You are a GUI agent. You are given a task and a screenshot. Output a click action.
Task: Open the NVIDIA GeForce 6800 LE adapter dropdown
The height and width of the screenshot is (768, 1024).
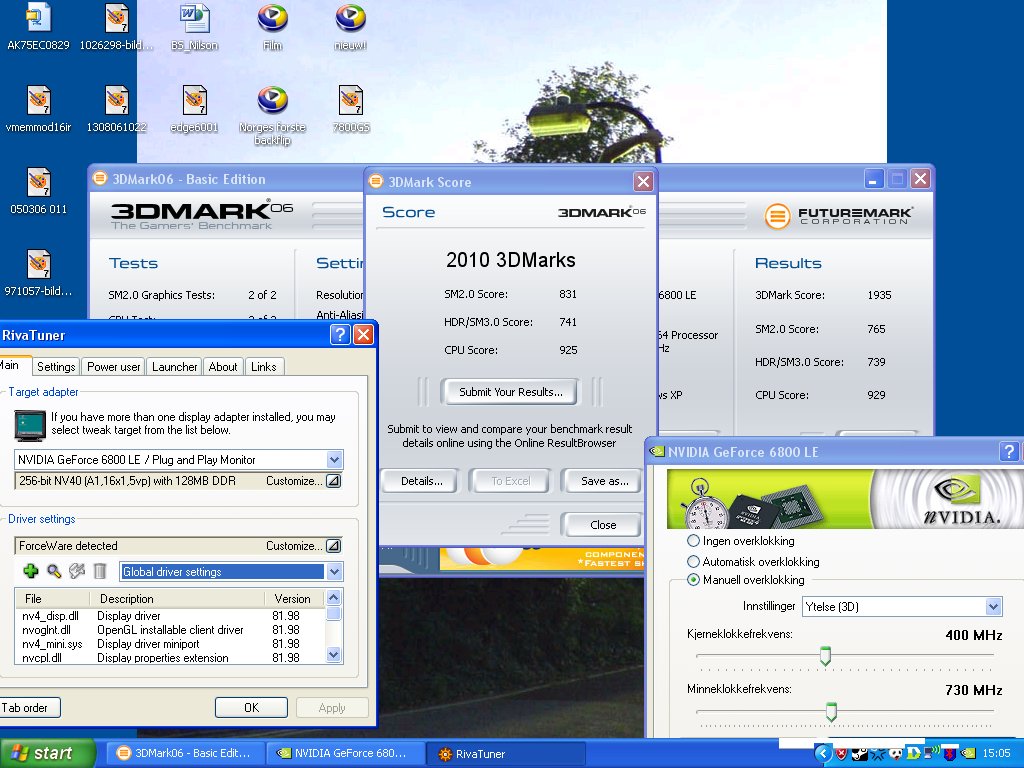click(x=334, y=460)
